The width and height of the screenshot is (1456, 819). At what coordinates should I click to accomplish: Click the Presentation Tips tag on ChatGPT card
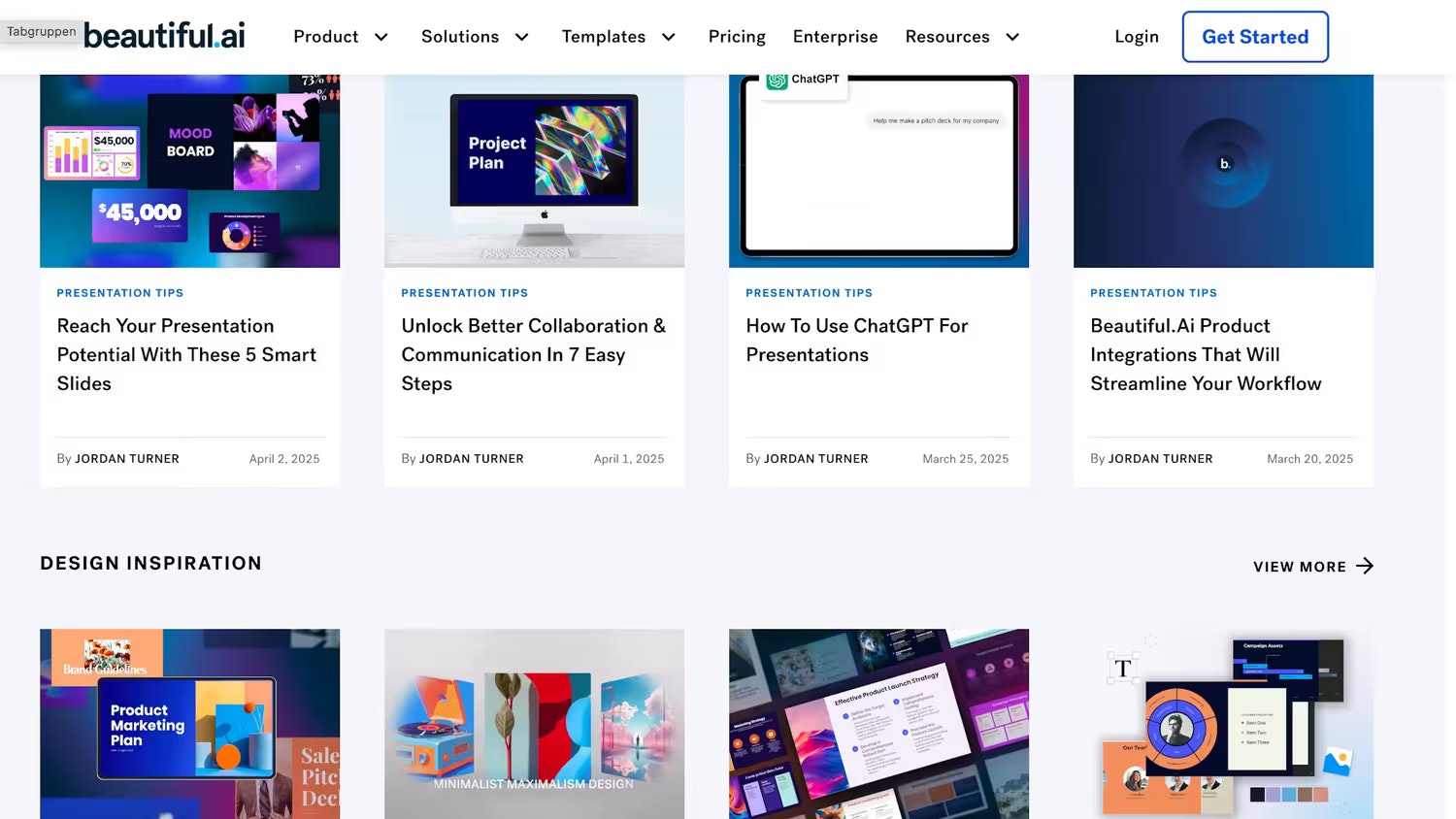[x=809, y=293]
